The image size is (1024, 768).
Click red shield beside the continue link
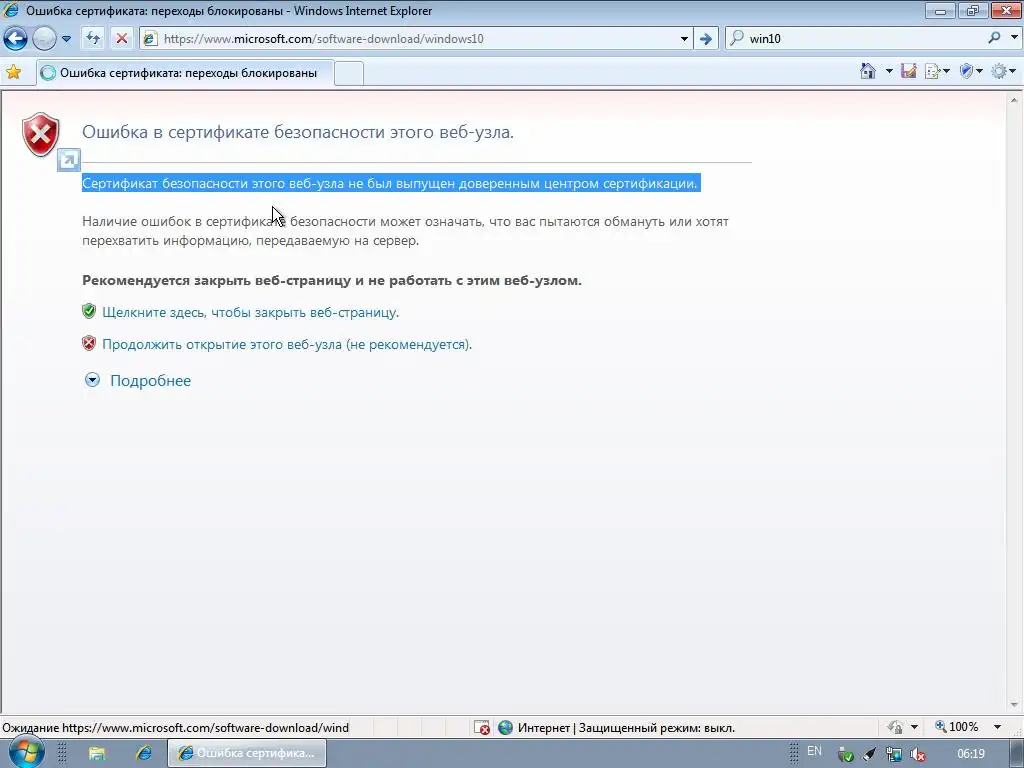click(89, 344)
